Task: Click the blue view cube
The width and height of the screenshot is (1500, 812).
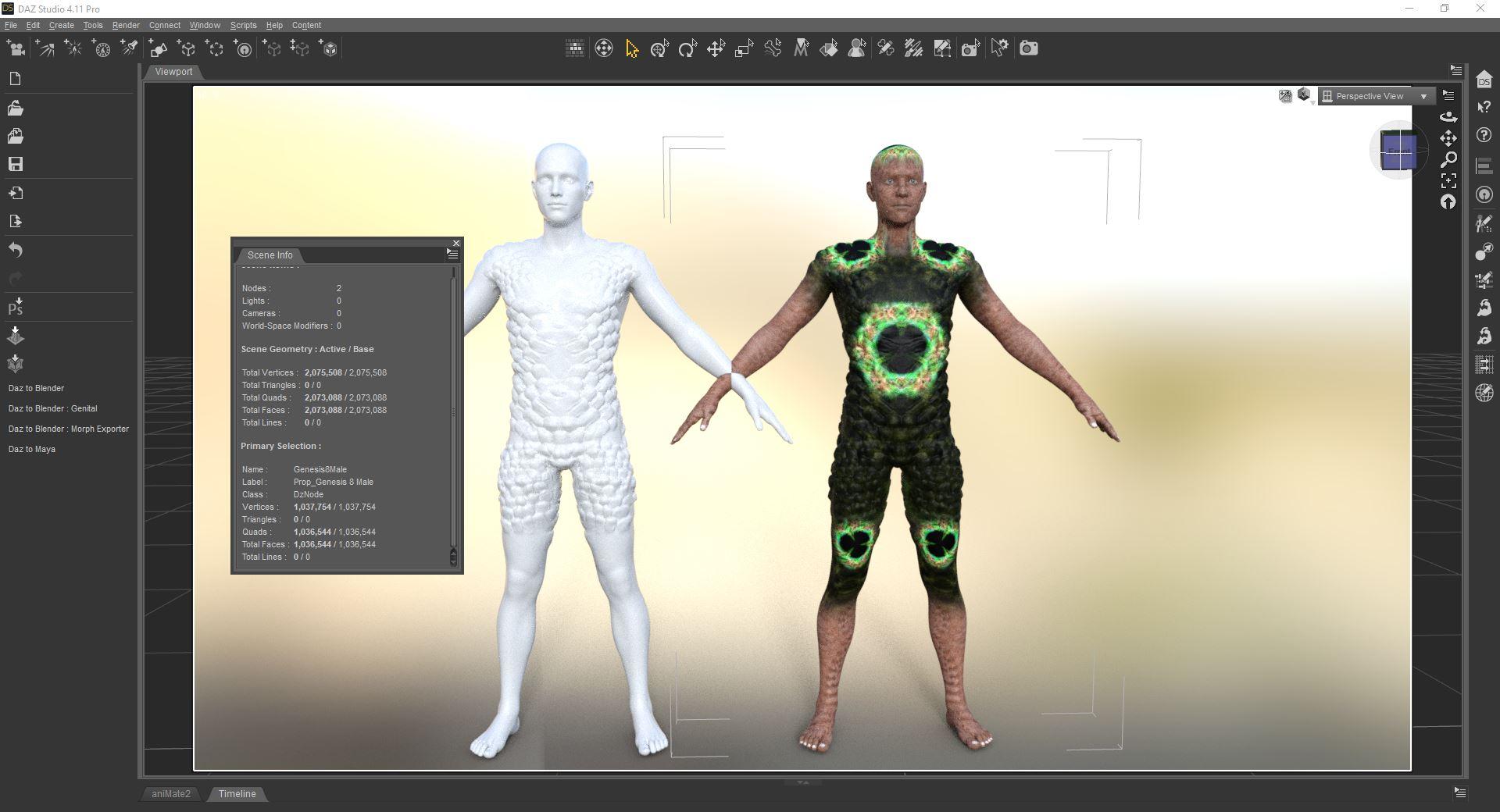Action: coord(1398,151)
